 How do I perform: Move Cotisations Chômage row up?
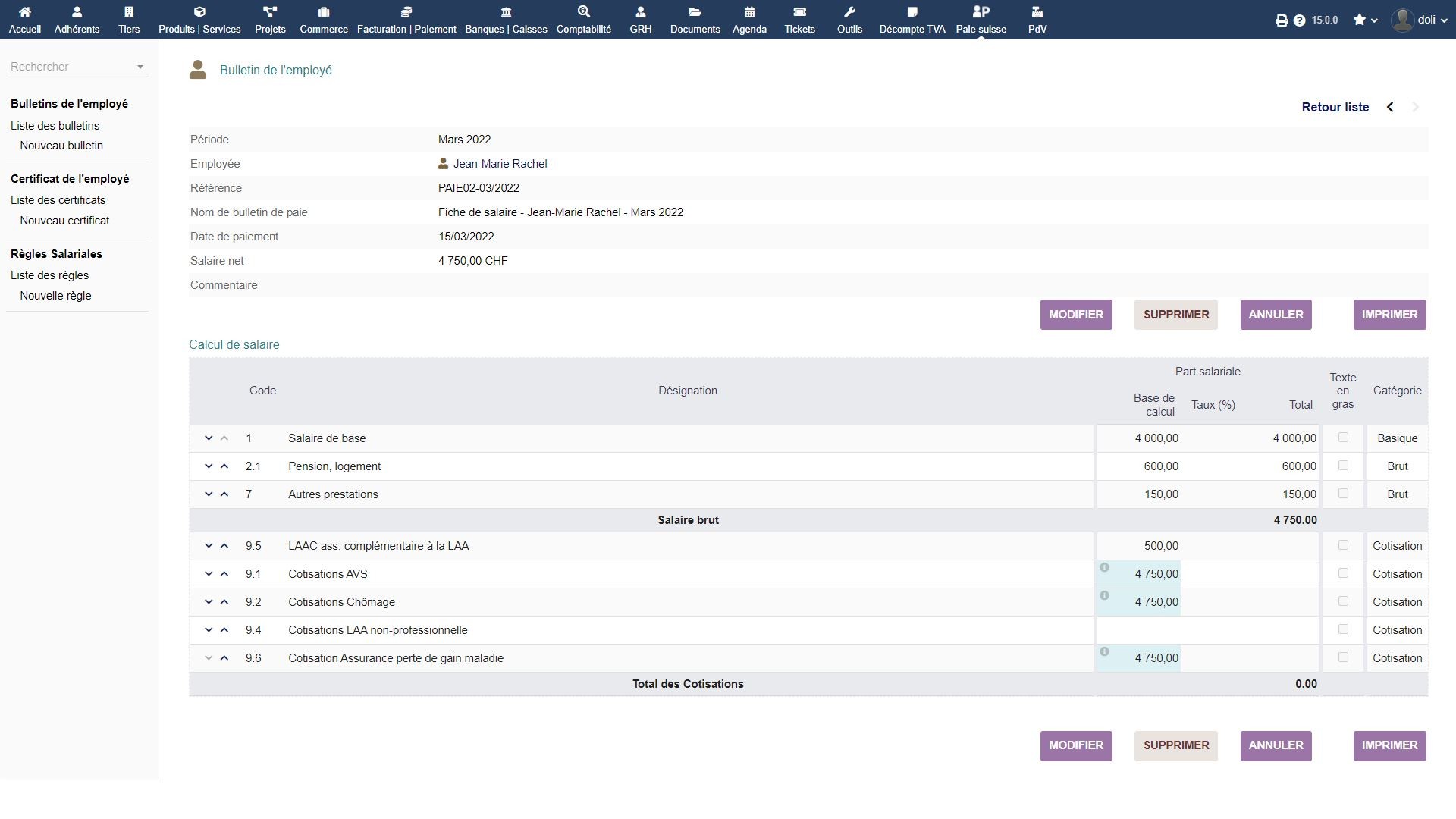(x=224, y=602)
